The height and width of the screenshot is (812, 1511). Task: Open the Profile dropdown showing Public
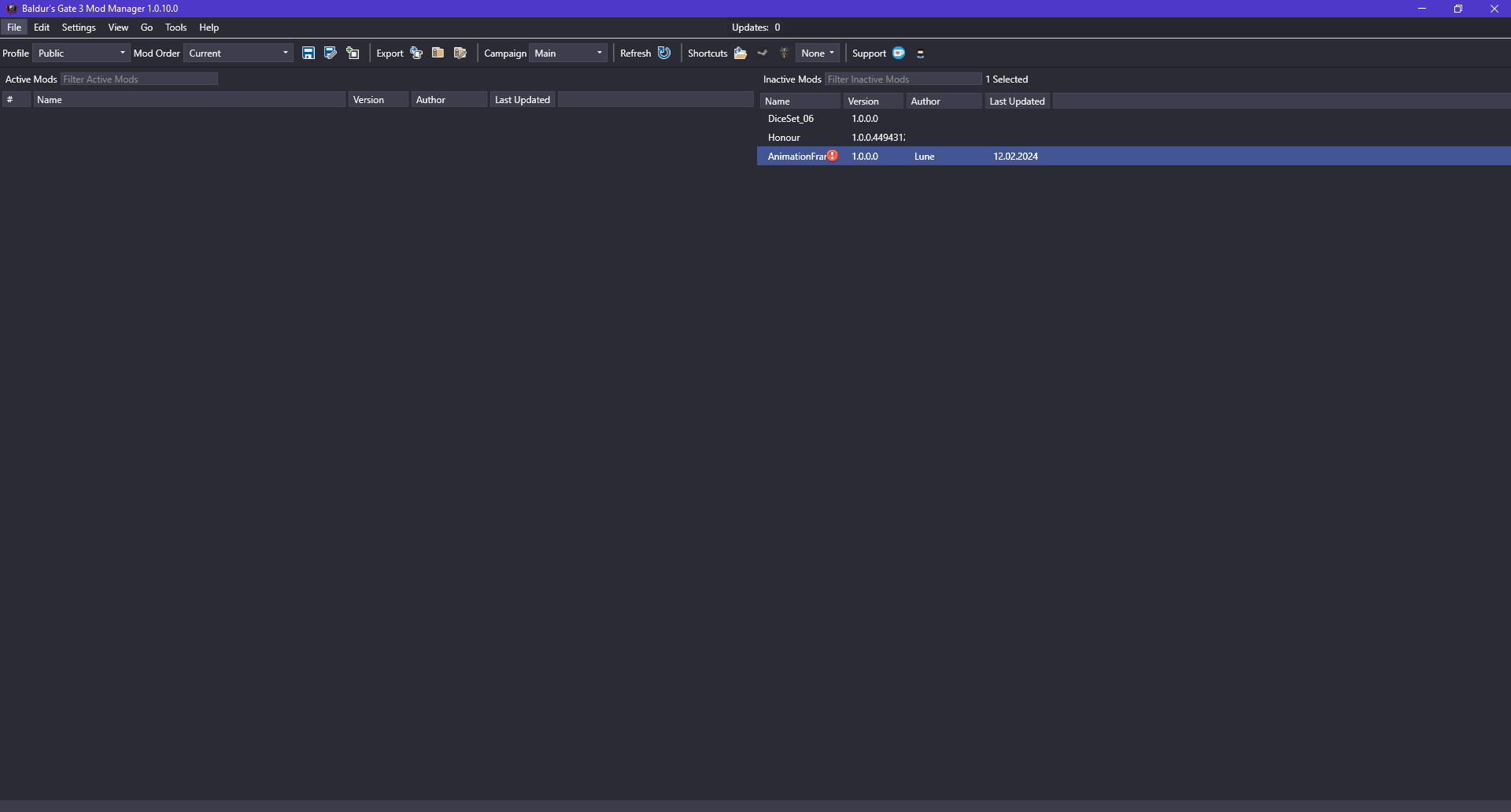click(x=81, y=53)
